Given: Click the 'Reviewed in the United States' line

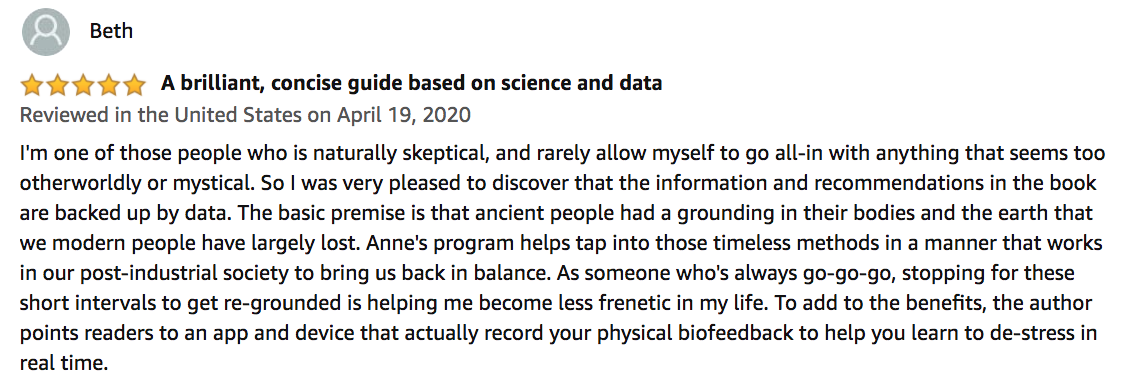Looking at the screenshot, I should pyautogui.click(x=245, y=115).
